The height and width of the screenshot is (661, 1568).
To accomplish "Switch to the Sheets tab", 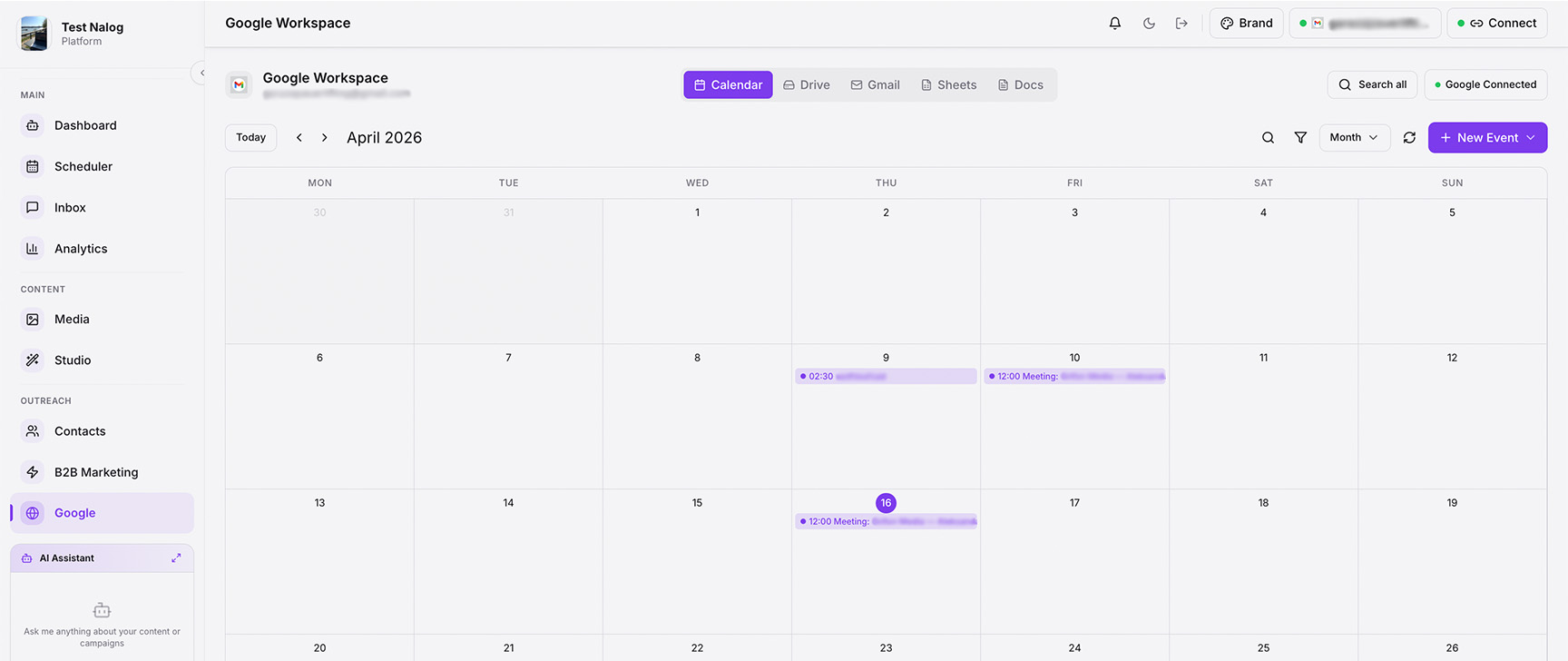I will (949, 84).
